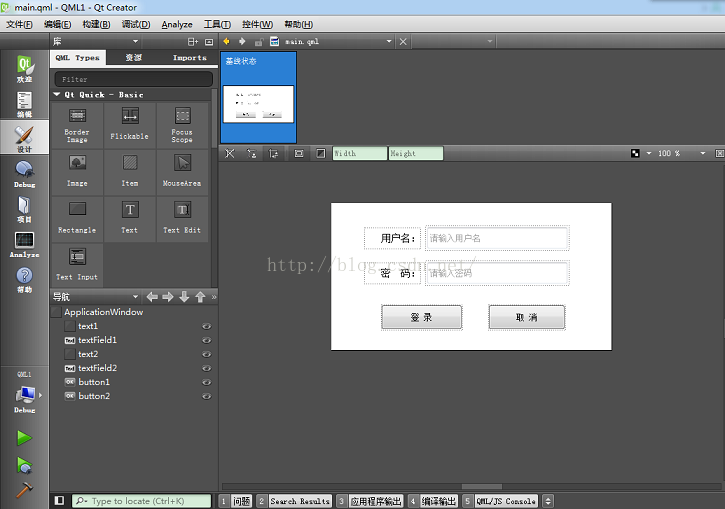Click the canvas background color swatch
The image size is (725, 509).
[x=635, y=153]
